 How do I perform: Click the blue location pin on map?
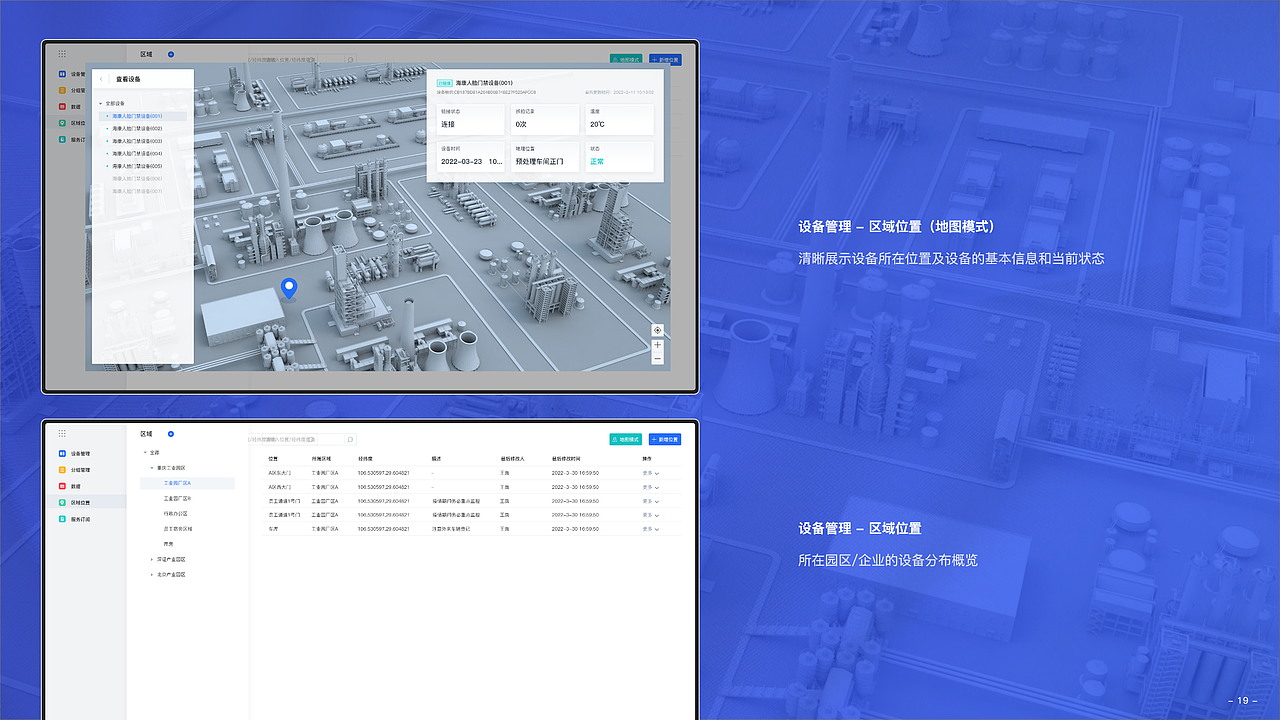pos(289,289)
